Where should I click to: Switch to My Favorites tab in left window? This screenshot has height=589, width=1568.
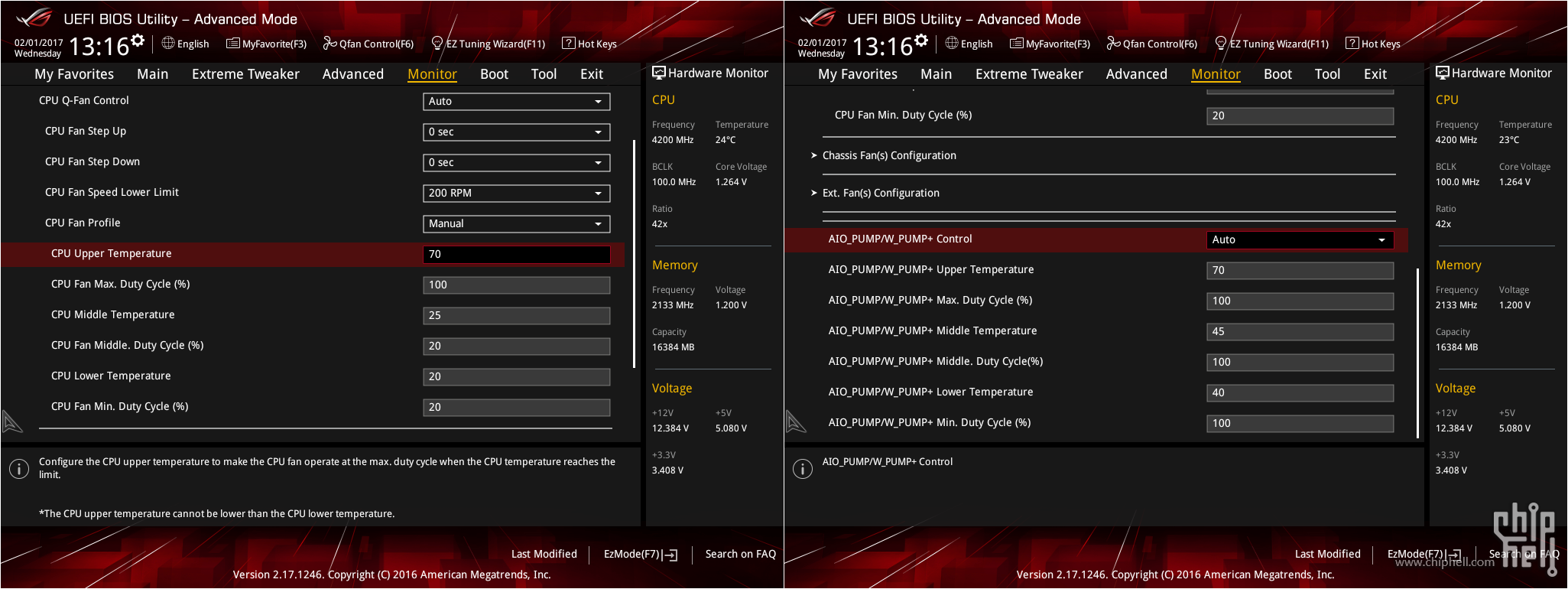(x=74, y=74)
